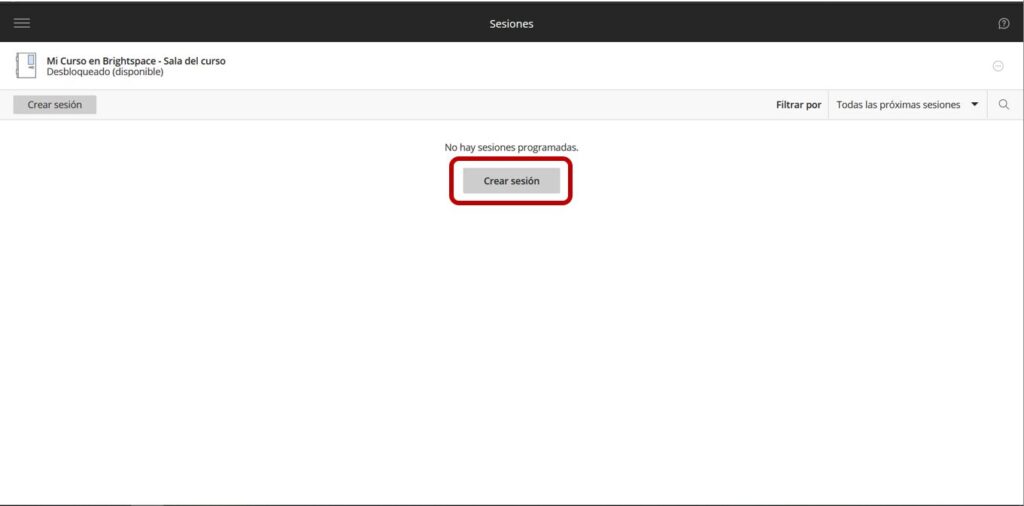This screenshot has width=1024, height=506.
Task: Click the search magnifier icon
Action: (1004, 105)
